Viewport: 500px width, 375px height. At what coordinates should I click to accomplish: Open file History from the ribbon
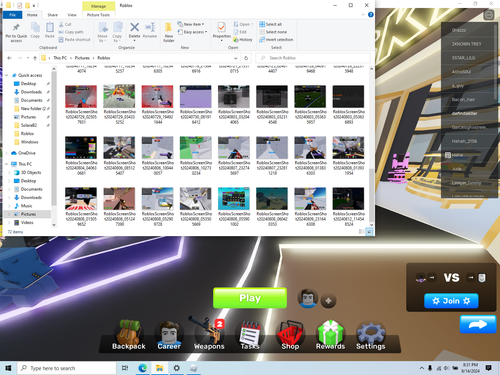(x=243, y=40)
